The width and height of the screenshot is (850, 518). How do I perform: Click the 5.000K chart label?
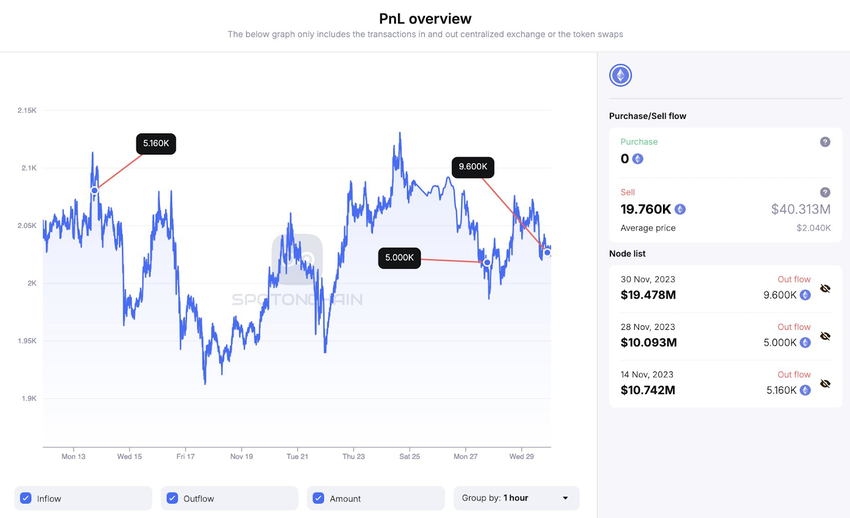click(398, 258)
